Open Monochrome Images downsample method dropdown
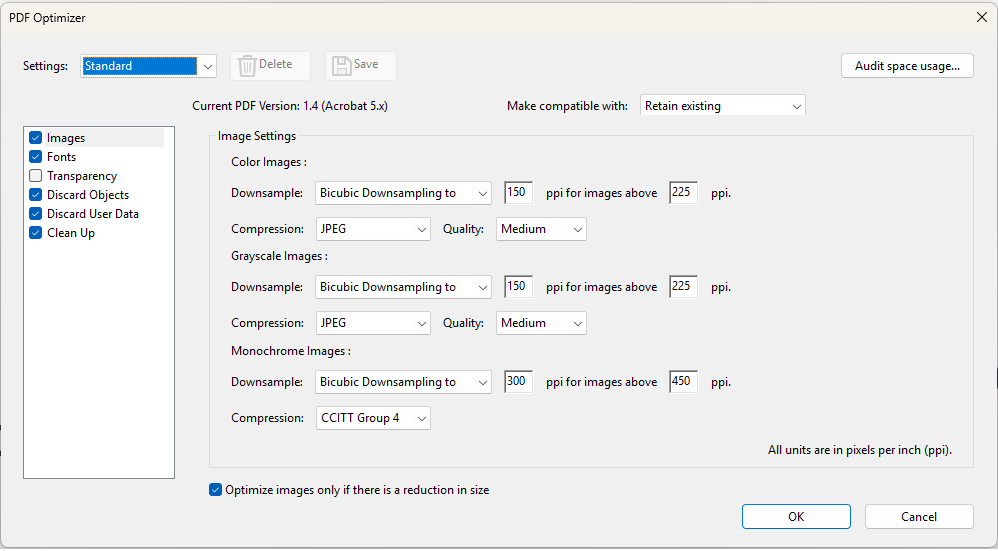Screen dimensions: 998x551 click(403, 382)
